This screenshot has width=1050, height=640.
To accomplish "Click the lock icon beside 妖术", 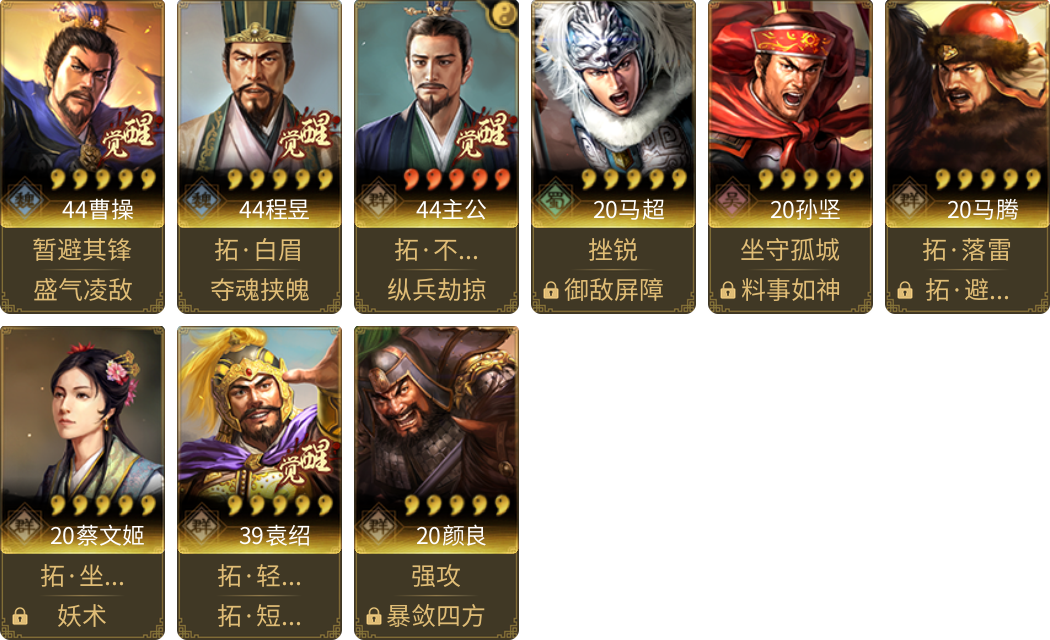I will pyautogui.click(x=20, y=616).
